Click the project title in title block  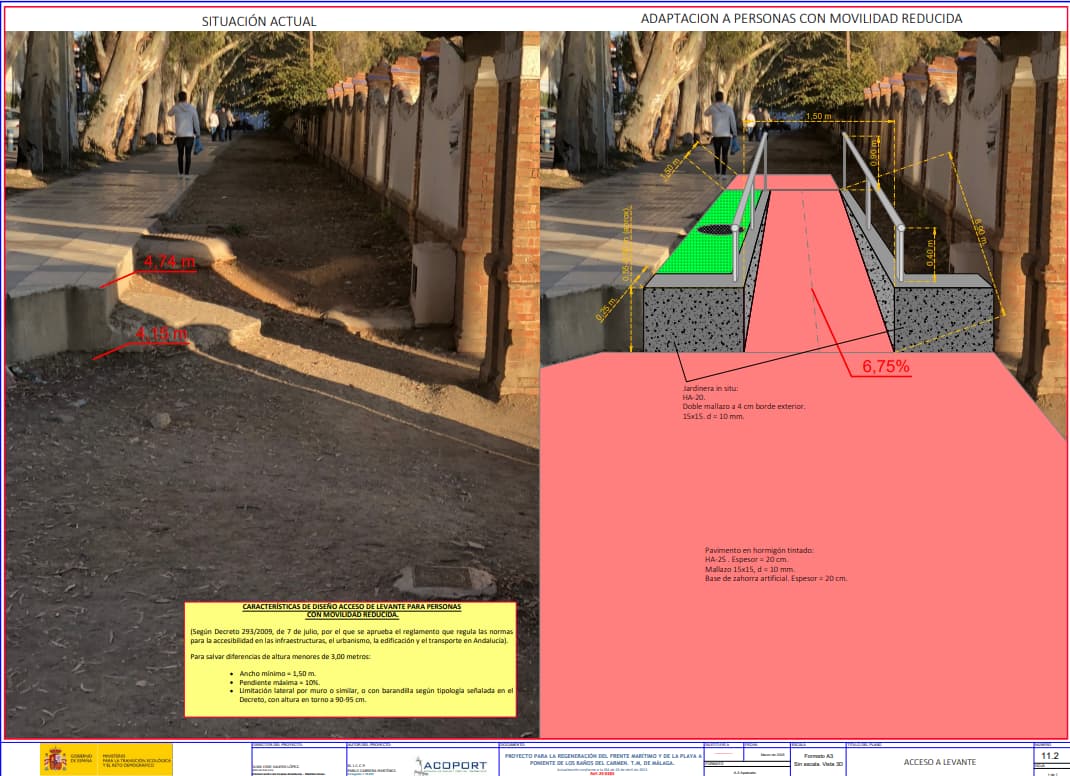pos(603,760)
